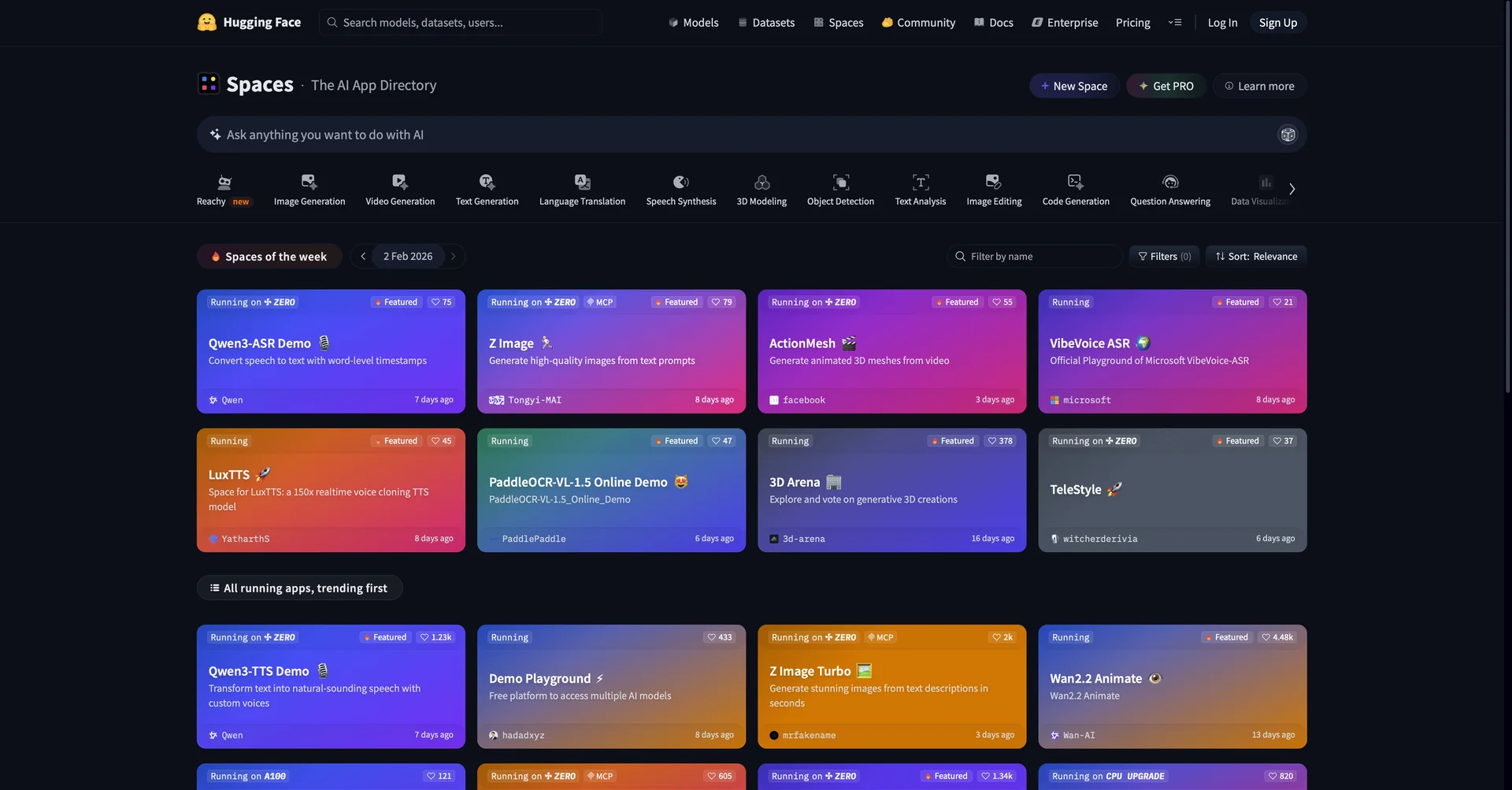
Task: Expand the category list with right chevron
Action: pos(1291,189)
